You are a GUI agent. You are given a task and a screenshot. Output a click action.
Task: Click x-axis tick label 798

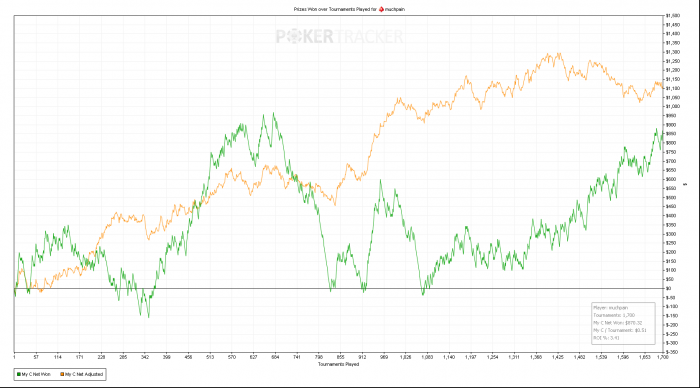click(319, 357)
